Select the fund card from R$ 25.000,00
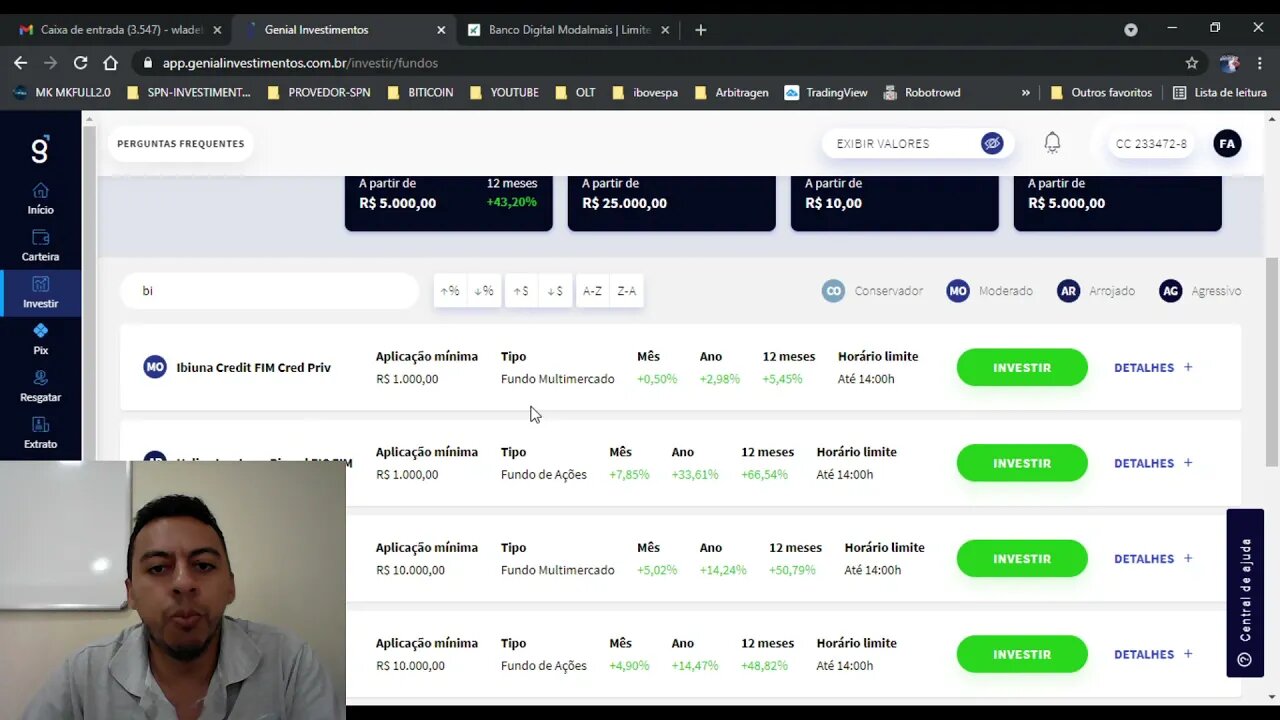 click(x=672, y=203)
